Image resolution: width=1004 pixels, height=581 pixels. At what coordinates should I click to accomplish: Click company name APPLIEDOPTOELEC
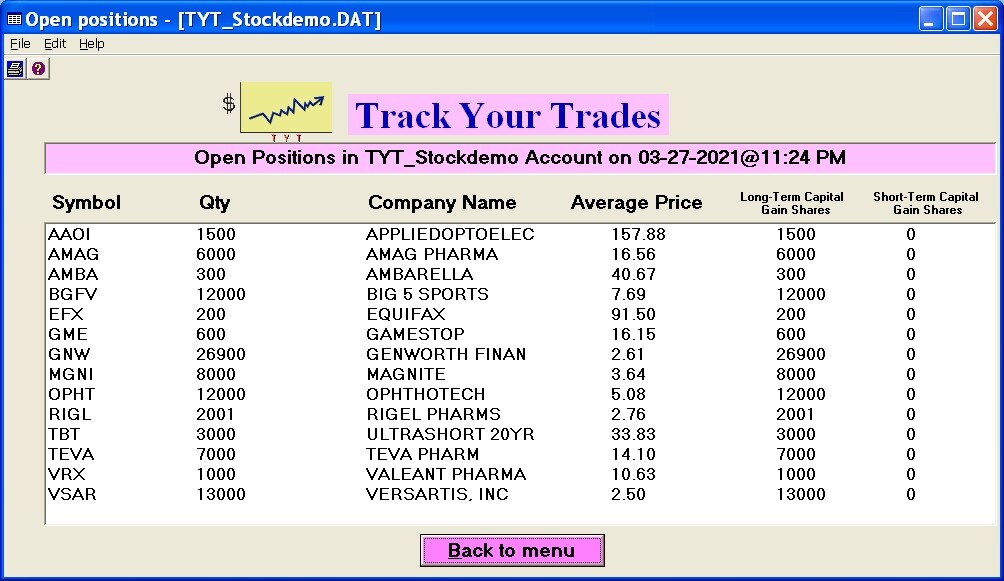coord(450,234)
